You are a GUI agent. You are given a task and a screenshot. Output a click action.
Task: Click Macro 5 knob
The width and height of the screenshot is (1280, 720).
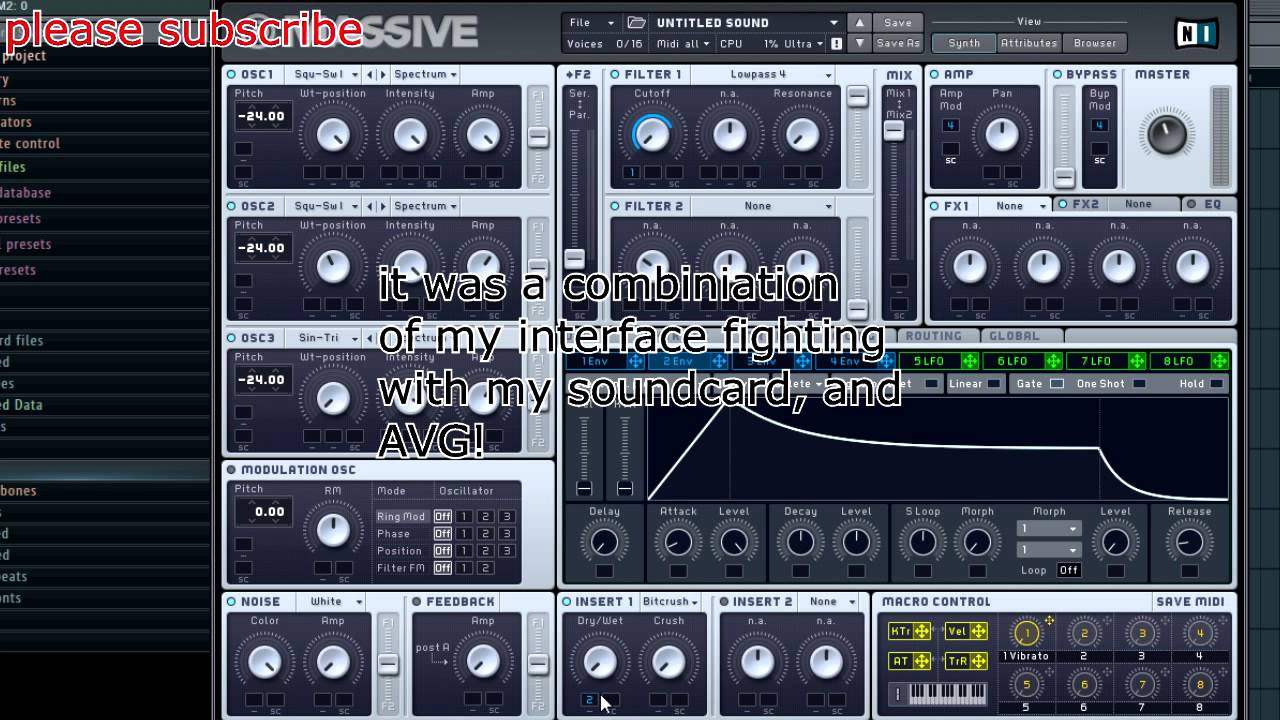click(1026, 685)
